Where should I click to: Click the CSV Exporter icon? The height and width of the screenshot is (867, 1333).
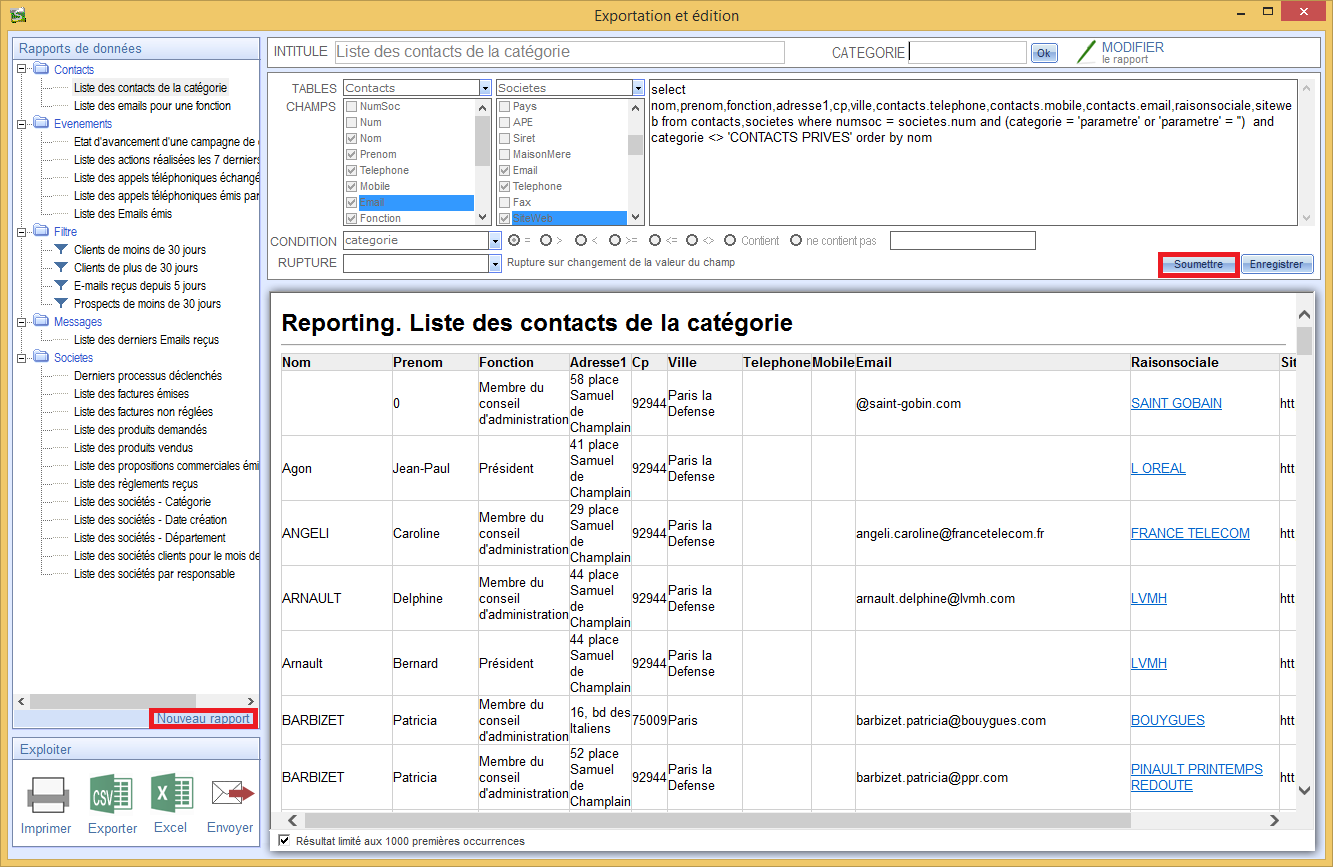pyautogui.click(x=111, y=794)
